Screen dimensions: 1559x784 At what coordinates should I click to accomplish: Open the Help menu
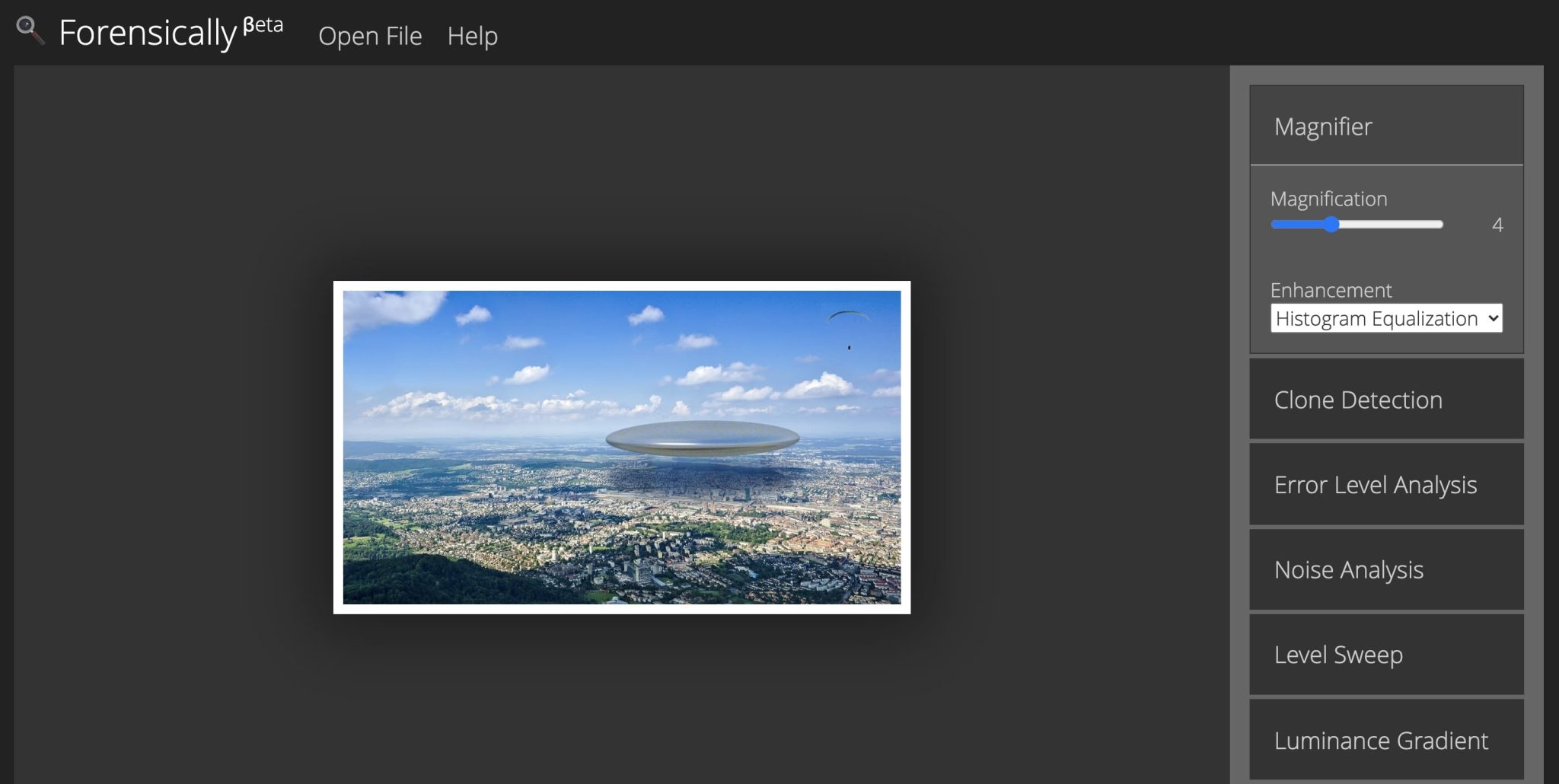[472, 36]
